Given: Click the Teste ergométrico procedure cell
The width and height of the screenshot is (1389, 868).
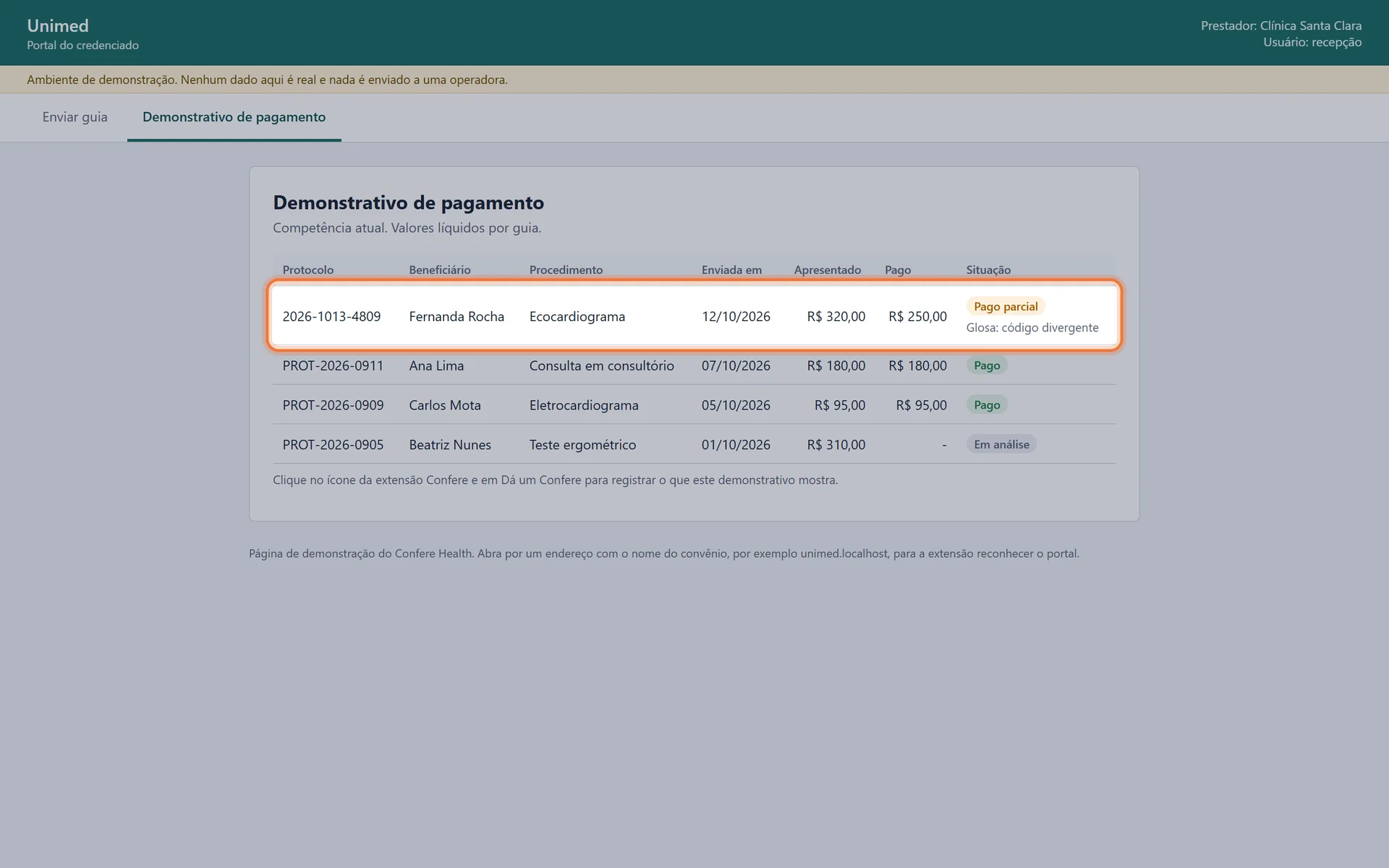Looking at the screenshot, I should click(582, 445).
